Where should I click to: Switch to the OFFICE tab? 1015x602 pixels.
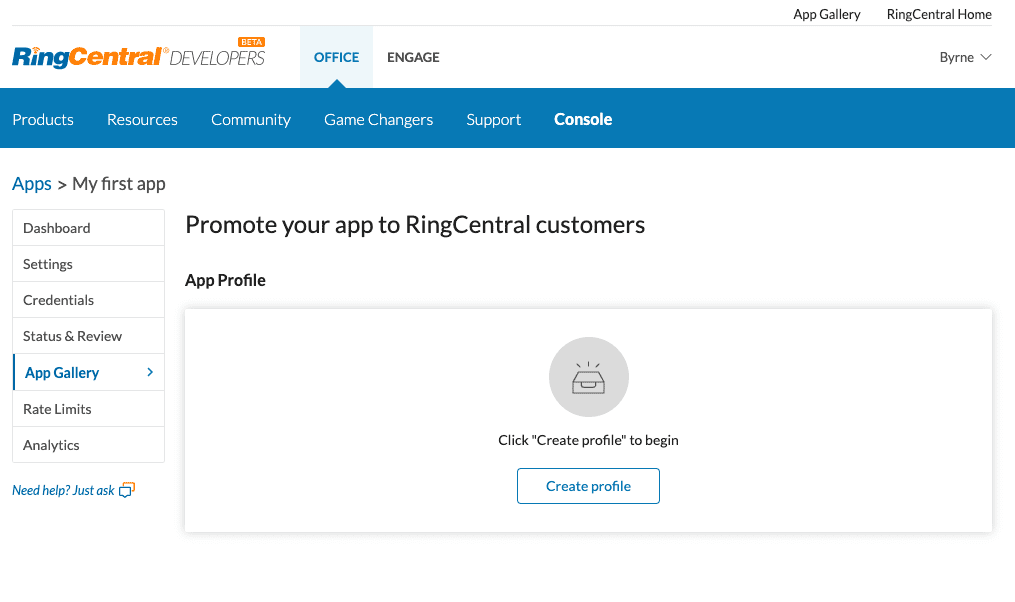coord(336,57)
